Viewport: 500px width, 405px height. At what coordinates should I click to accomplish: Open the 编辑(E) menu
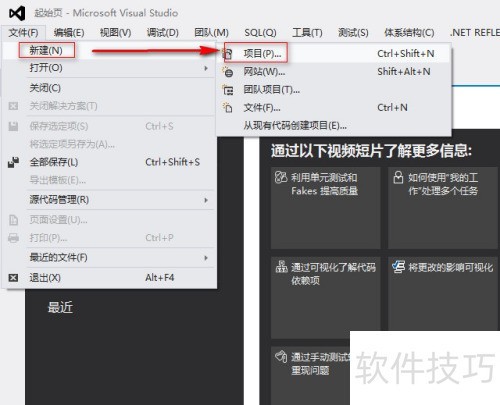point(69,33)
